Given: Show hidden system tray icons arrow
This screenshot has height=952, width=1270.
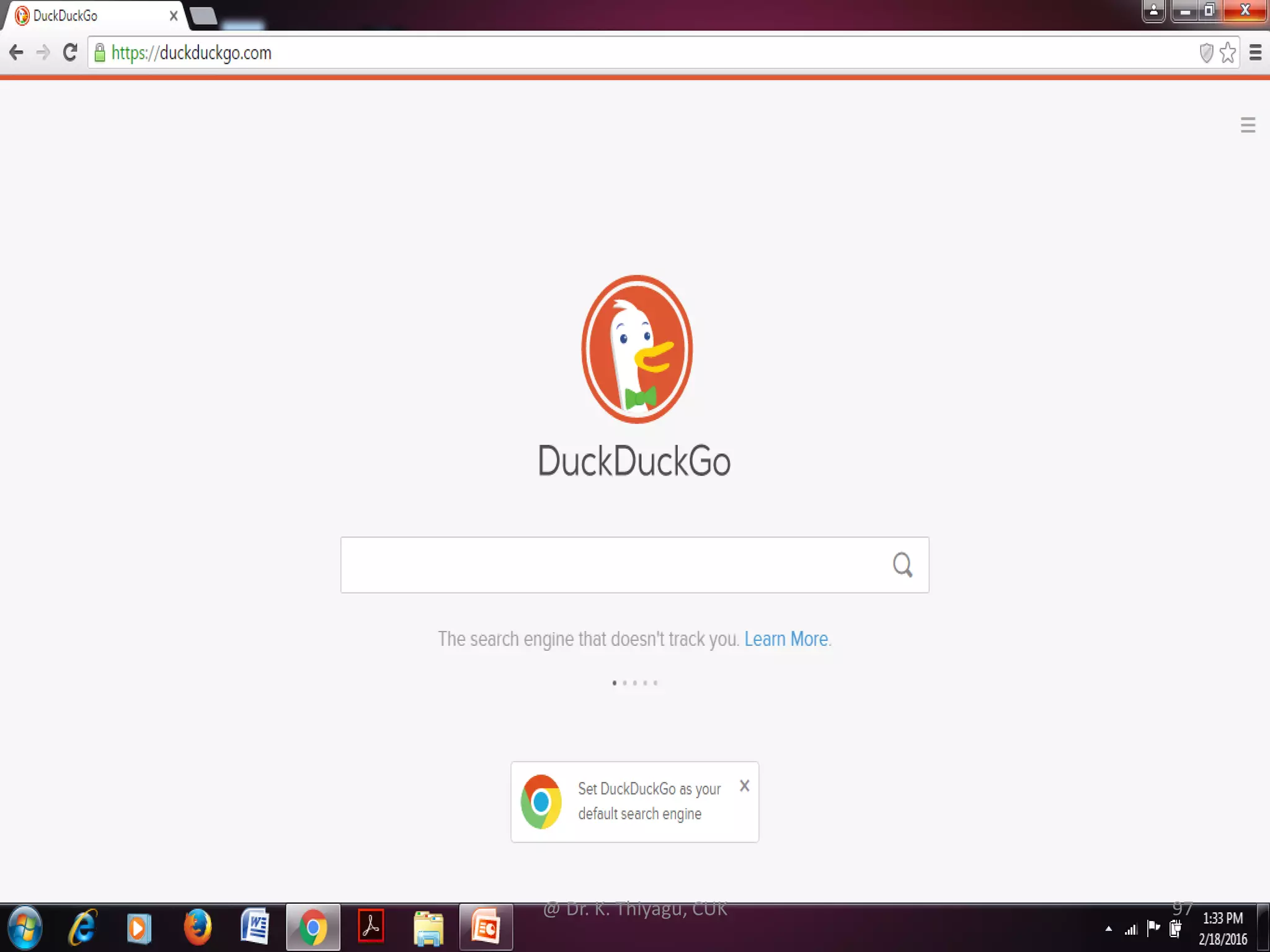Looking at the screenshot, I should coord(1108,929).
